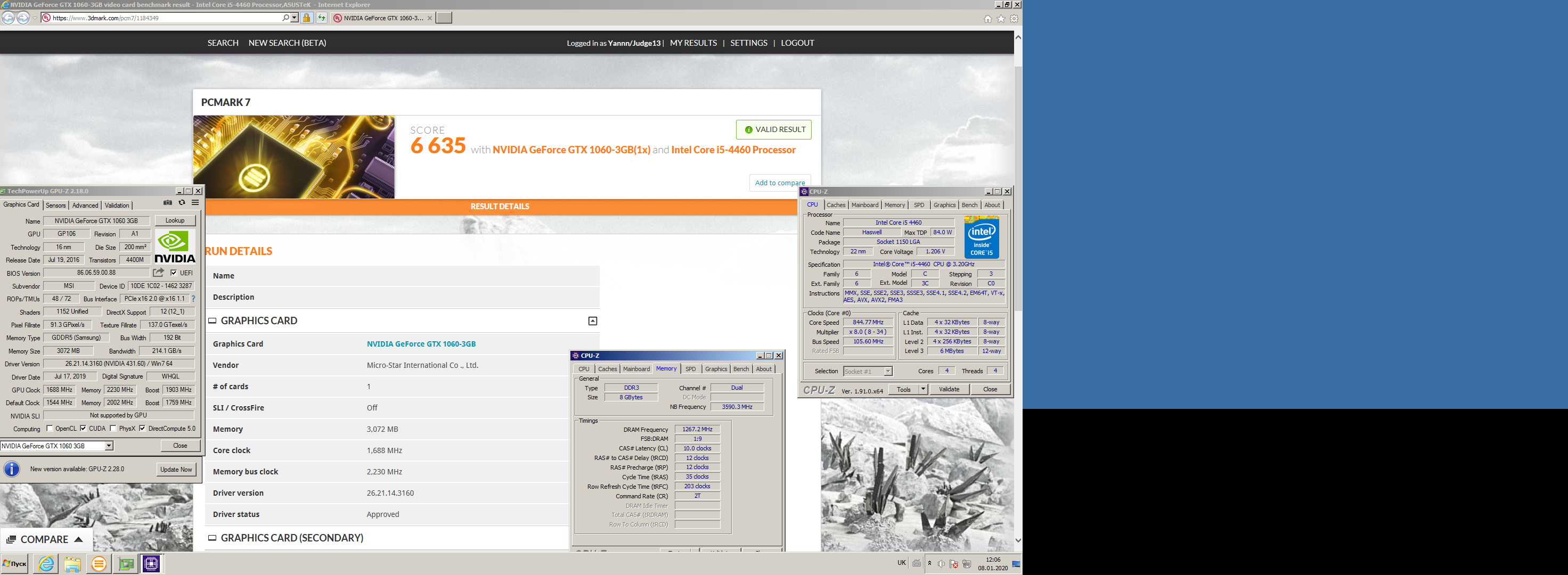Open a new blank IE tab

[444, 18]
